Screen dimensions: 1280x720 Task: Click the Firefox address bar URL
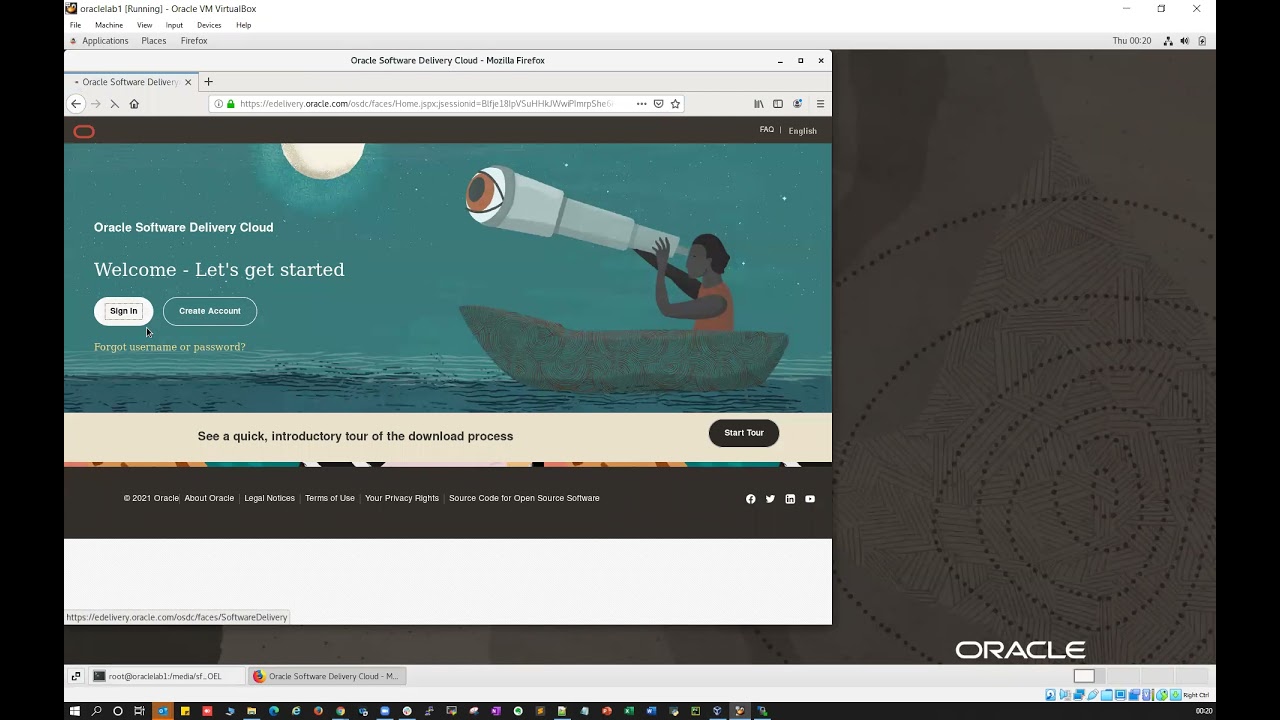click(x=427, y=104)
